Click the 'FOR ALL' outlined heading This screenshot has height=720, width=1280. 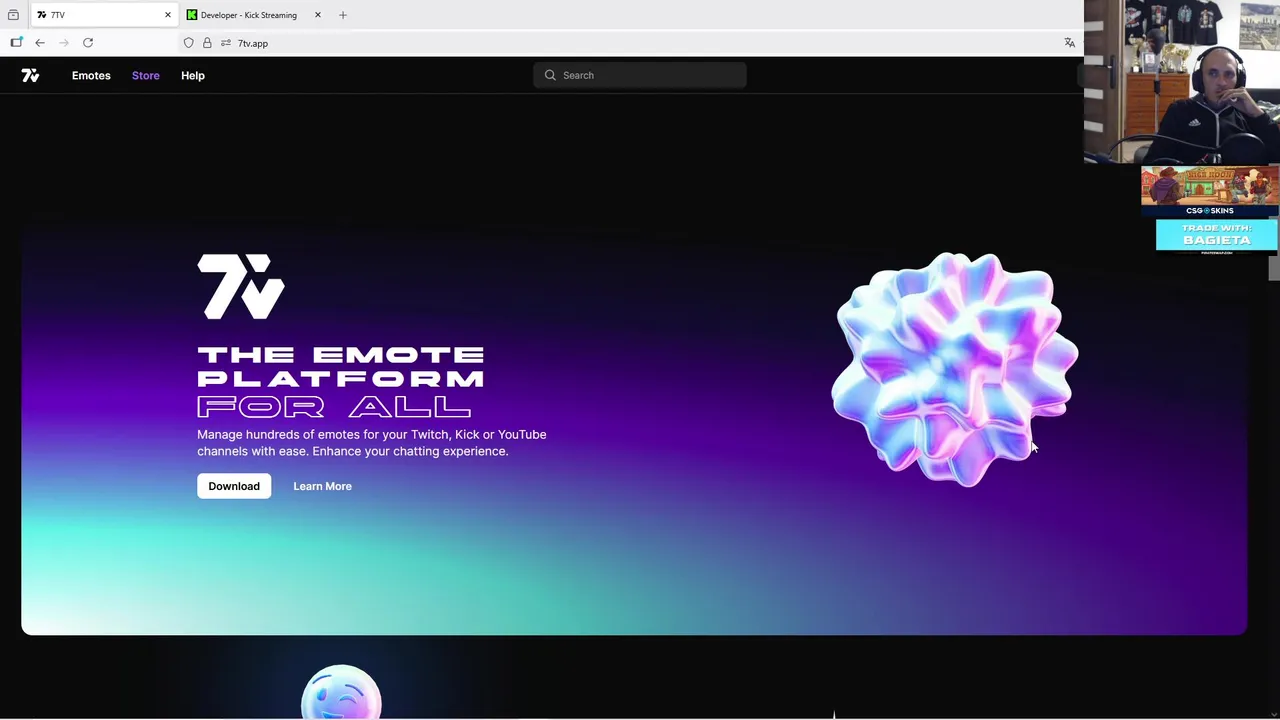(334, 406)
